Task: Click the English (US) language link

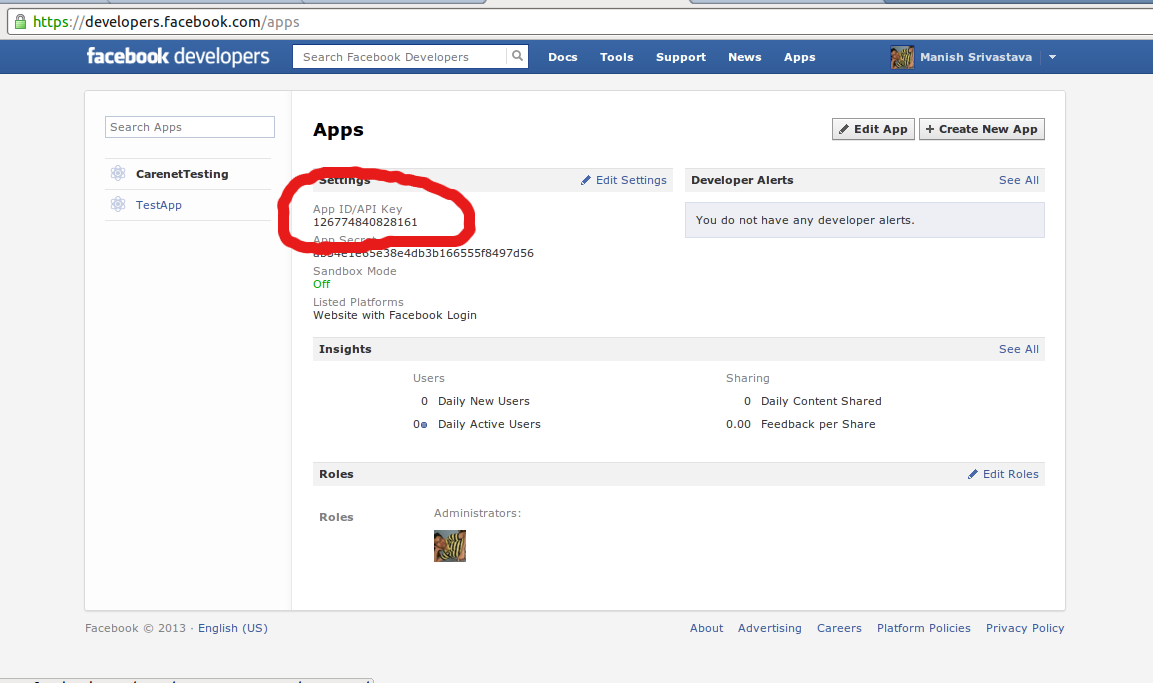Action: 232,628
